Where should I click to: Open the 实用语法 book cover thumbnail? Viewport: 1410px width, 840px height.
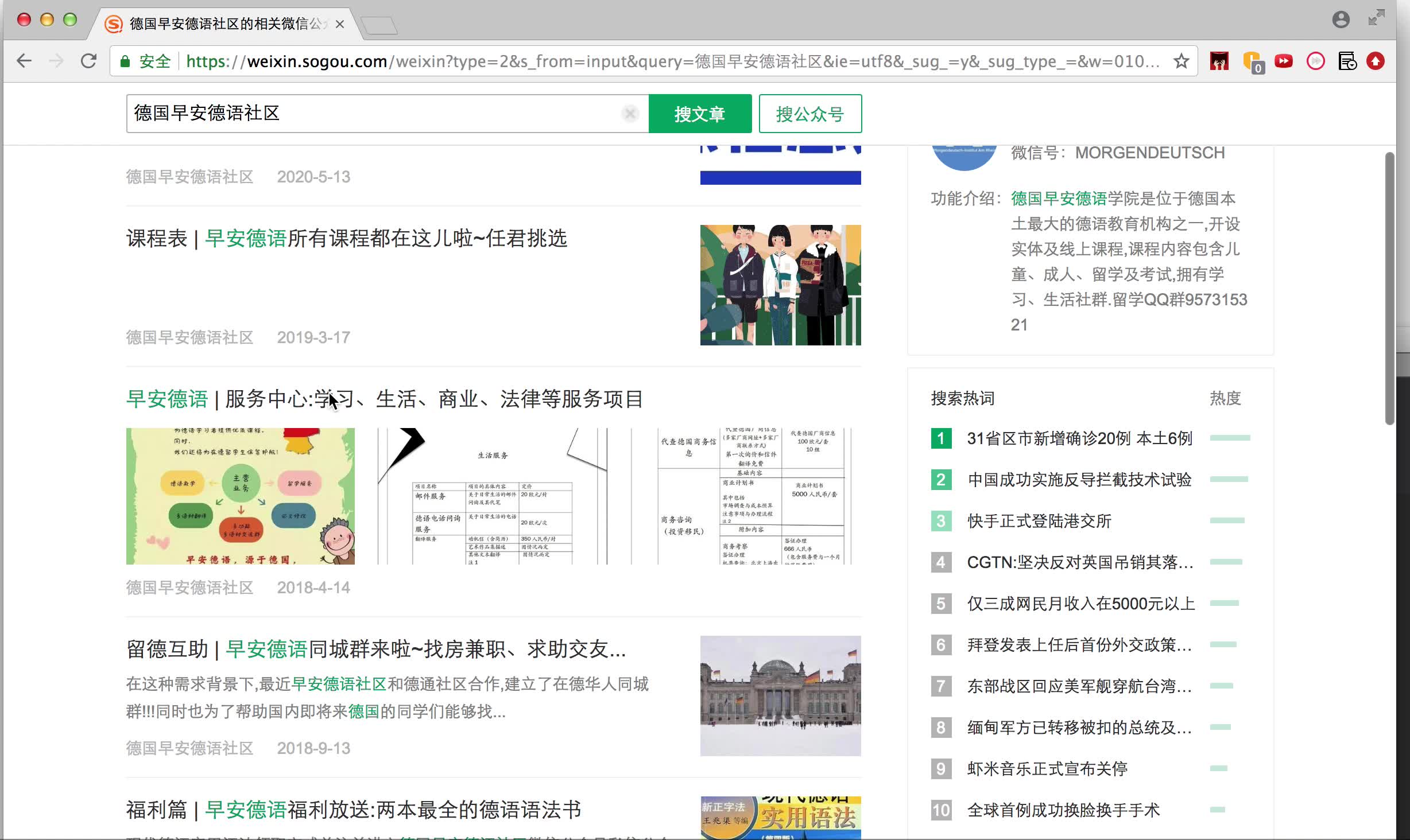point(780,818)
